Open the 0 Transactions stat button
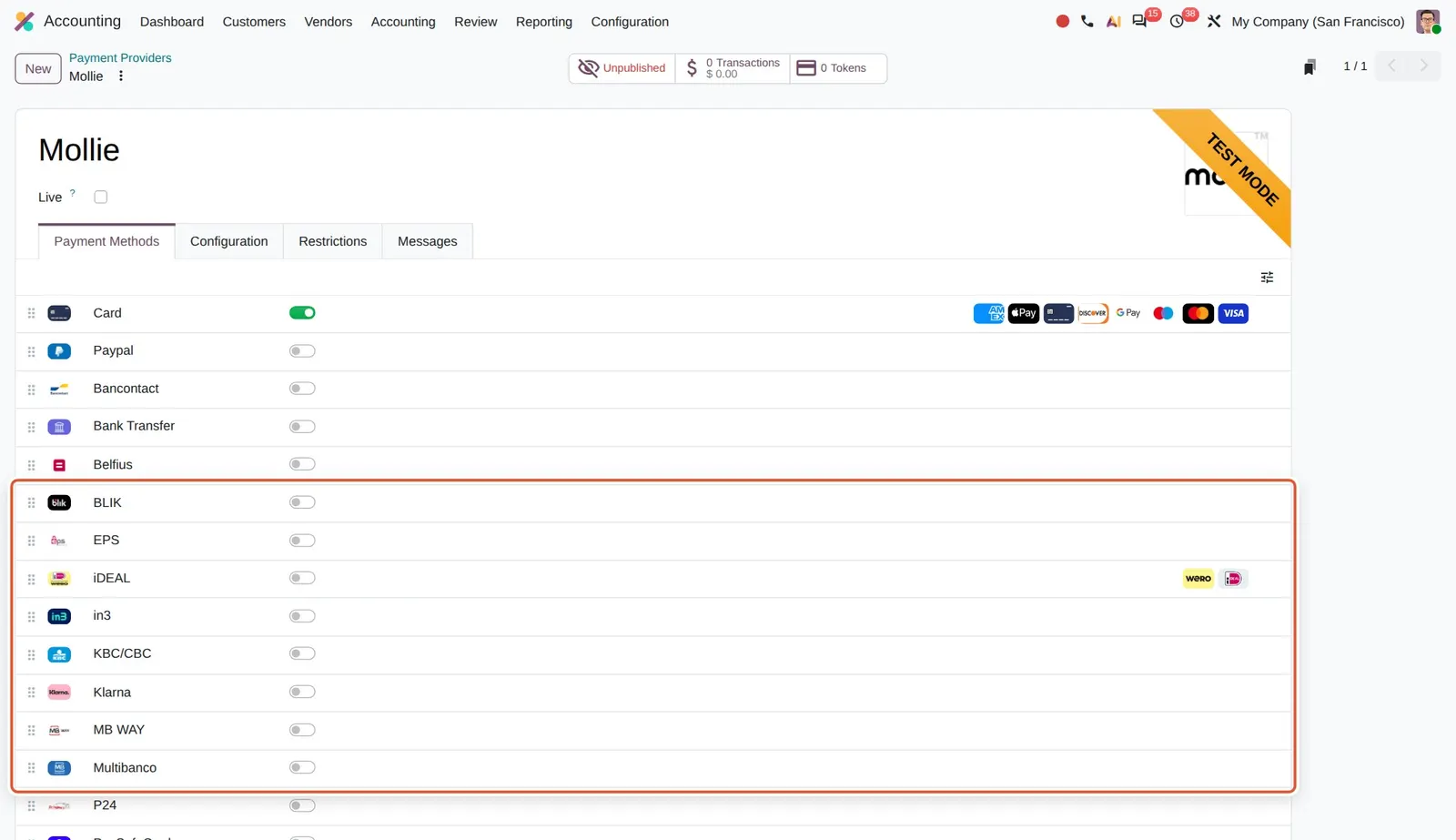The image size is (1456, 840). 733,68
